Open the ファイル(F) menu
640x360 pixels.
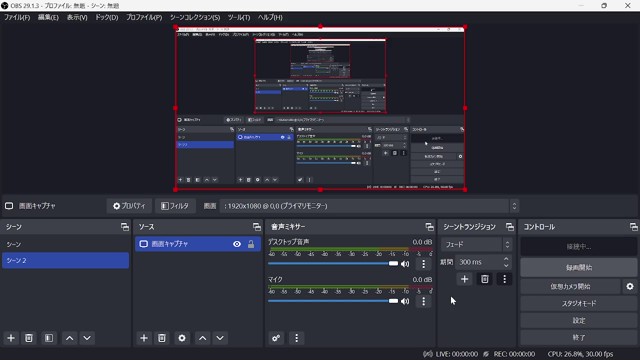(x=17, y=18)
